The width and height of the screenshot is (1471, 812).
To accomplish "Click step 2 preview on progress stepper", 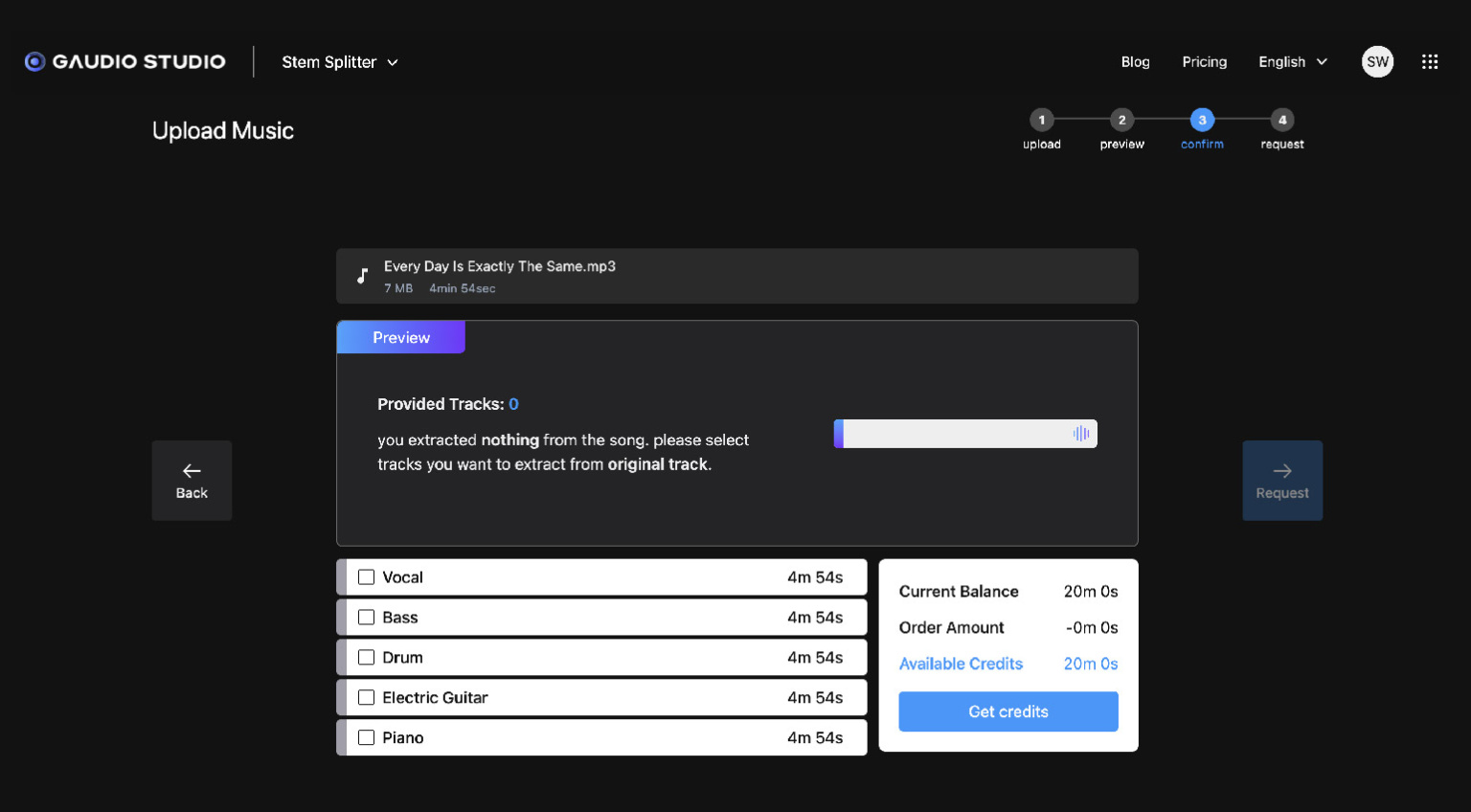I will [1121, 122].
